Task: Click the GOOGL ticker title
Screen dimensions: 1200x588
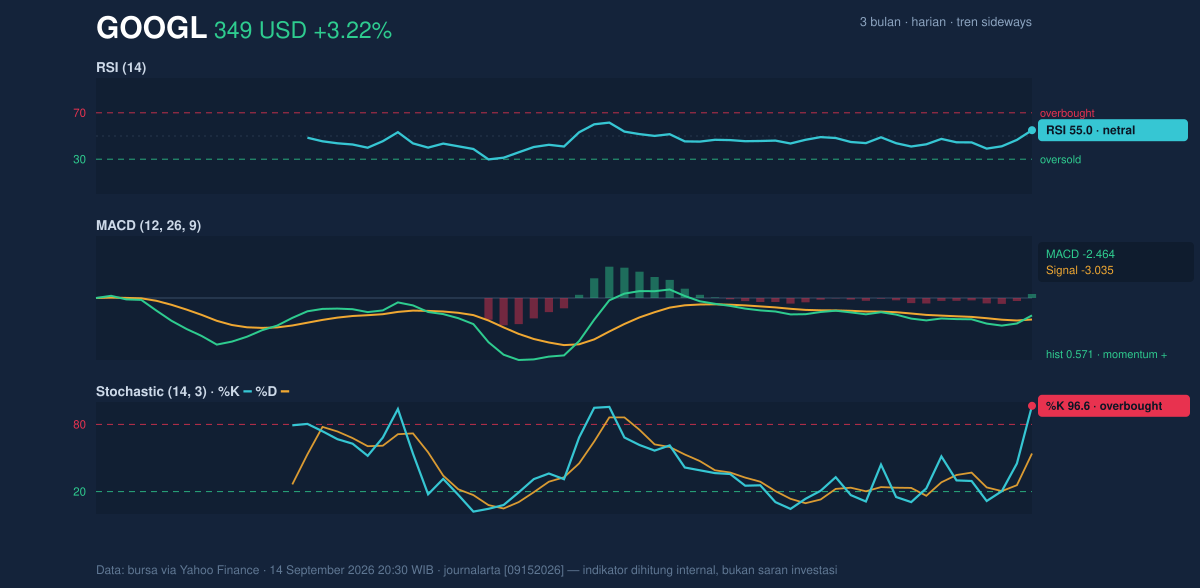Action: point(151,29)
